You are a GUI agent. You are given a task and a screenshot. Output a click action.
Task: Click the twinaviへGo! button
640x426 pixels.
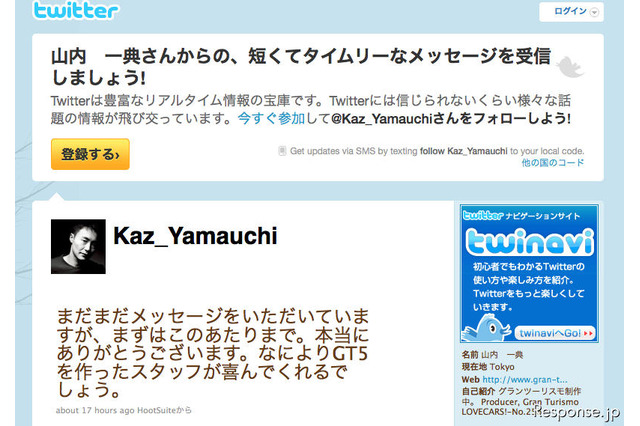point(555,333)
